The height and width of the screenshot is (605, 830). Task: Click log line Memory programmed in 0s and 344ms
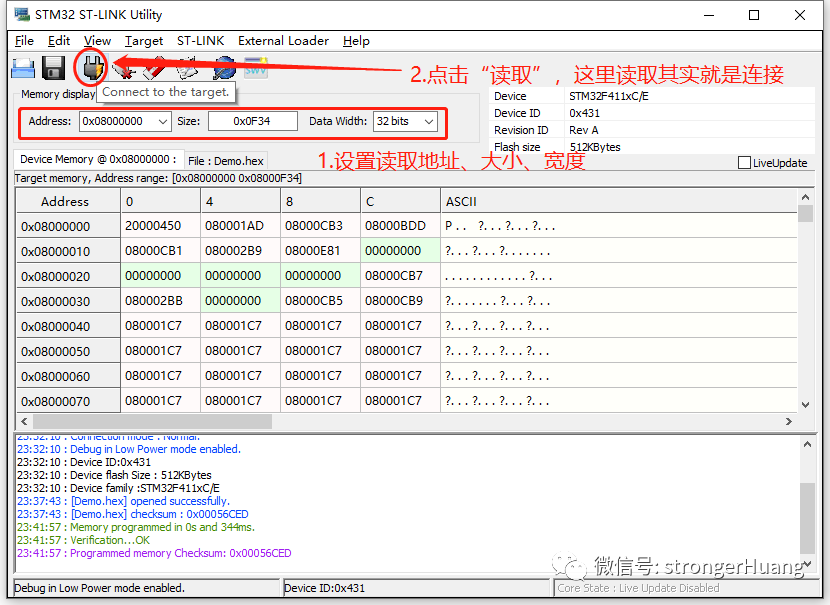pyautogui.click(x=136, y=527)
